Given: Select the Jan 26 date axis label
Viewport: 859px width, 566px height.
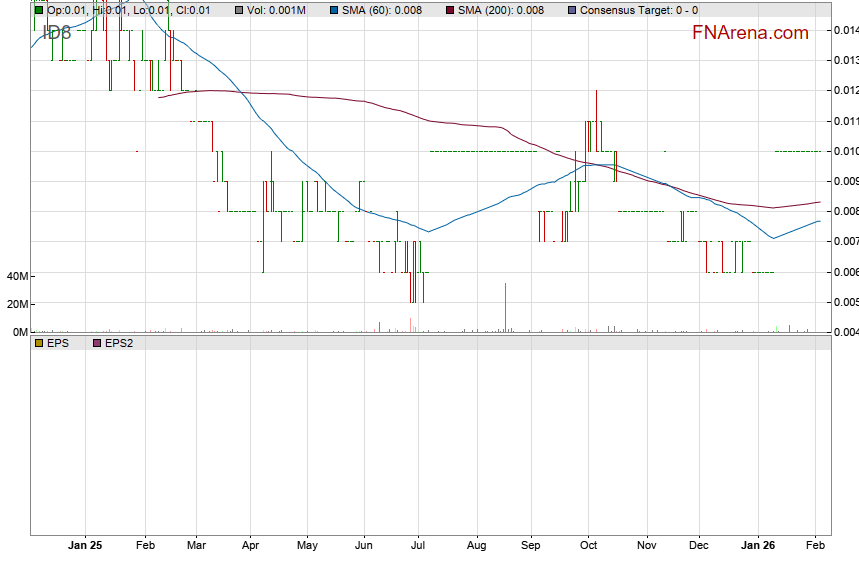Looking at the screenshot, I should pos(758,546).
